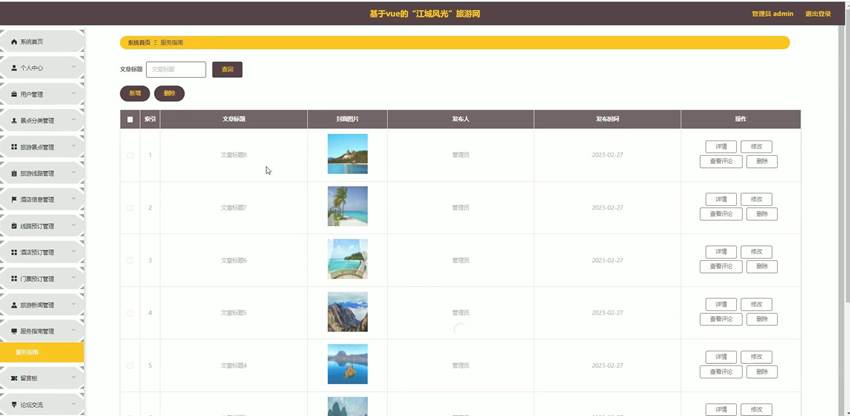Open the 门票预订管理 sidebar menu
Screen dimensions: 850x416
coord(42,278)
